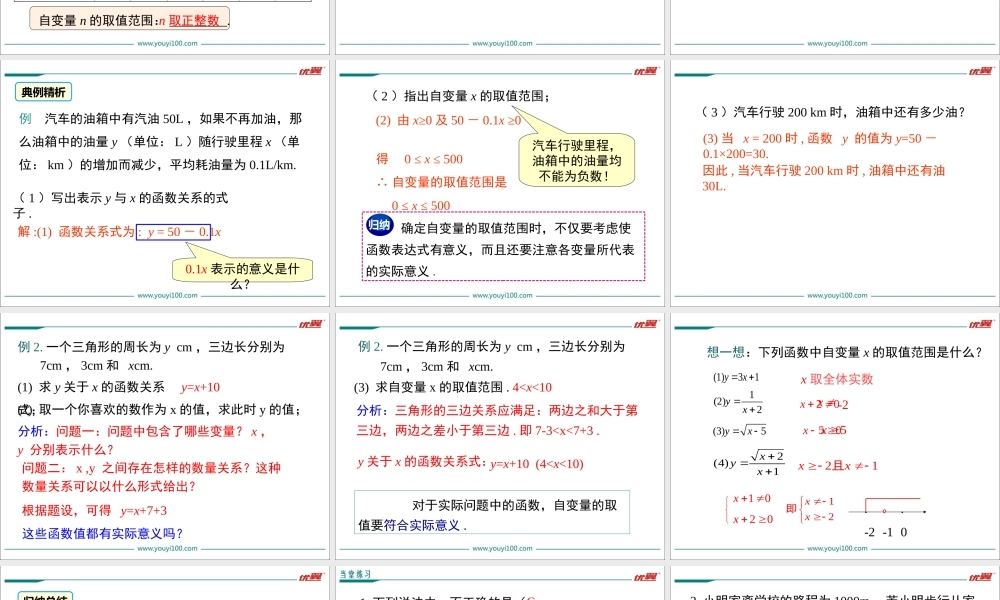Image resolution: width=1000 pixels, height=600 pixels.
Task: Click the 优翼 logo above the 典例精析 slide
Action: click(x=311, y=71)
